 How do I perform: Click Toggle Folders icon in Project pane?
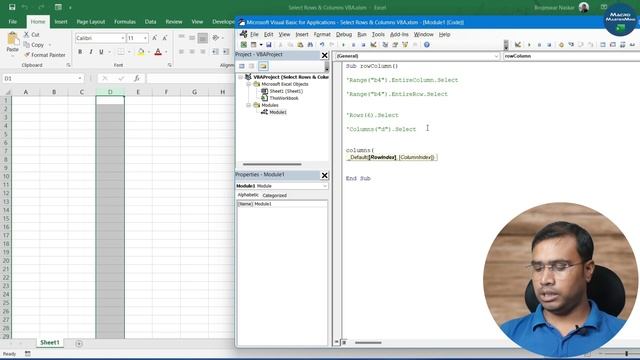point(263,66)
